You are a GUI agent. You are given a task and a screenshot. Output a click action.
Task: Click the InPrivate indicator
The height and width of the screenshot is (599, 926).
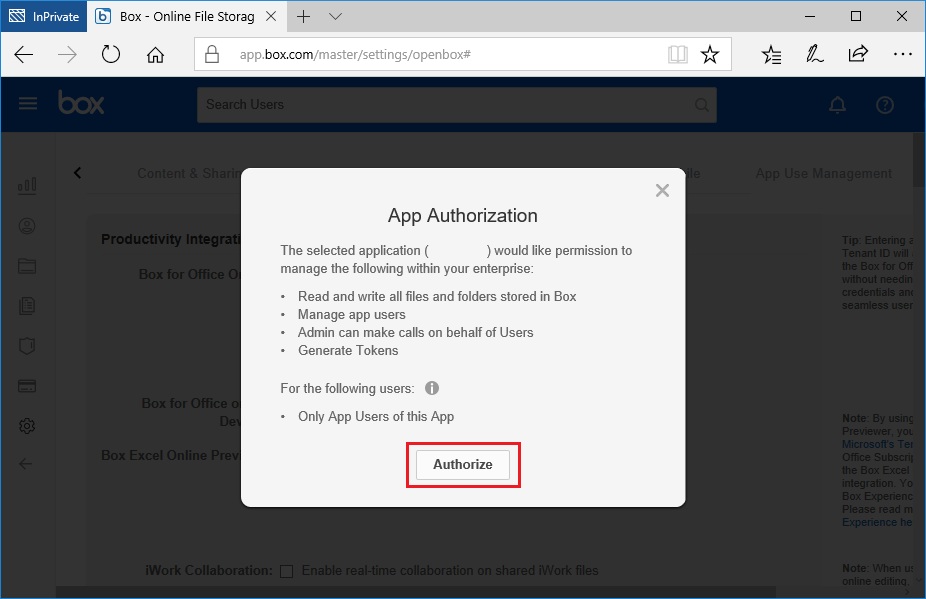(x=44, y=17)
